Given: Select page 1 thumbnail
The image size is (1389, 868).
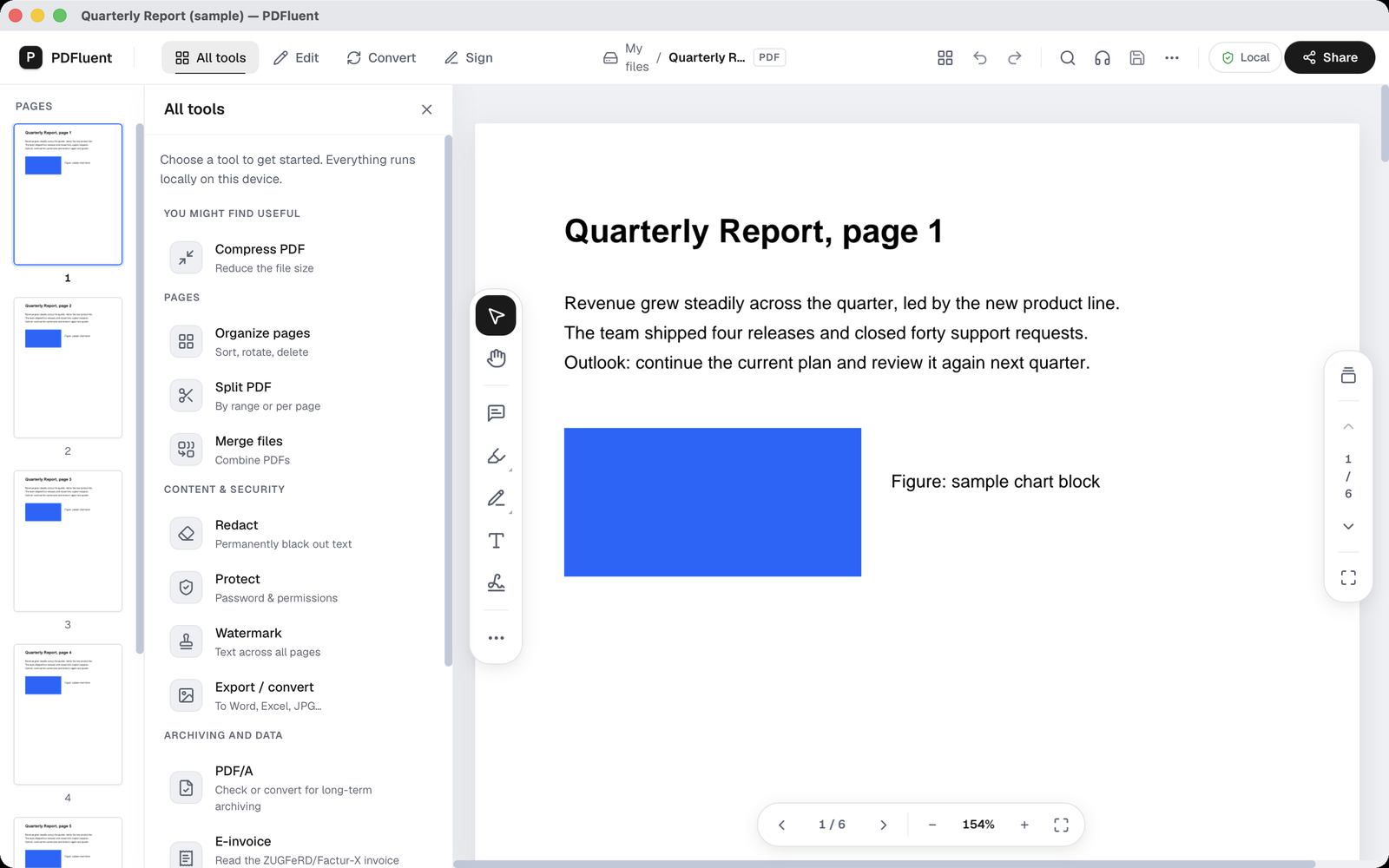Looking at the screenshot, I should 68,194.
